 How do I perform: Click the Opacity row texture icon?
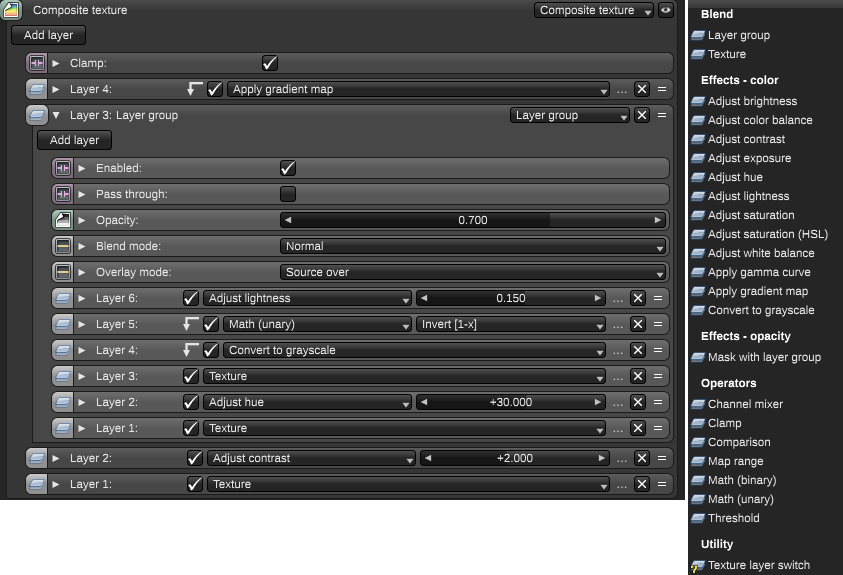point(62,219)
